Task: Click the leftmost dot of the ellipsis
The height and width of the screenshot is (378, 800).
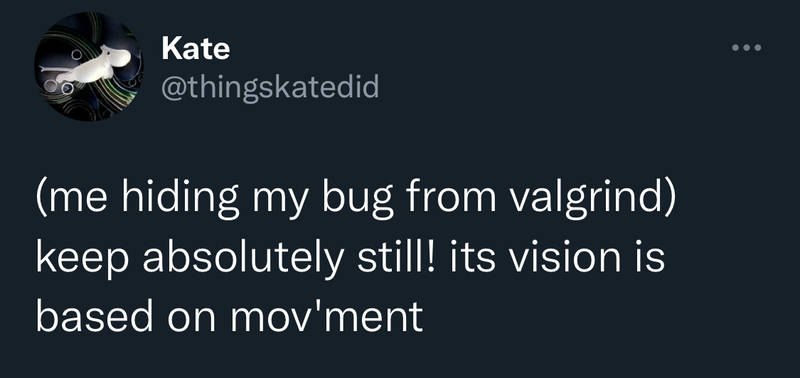Action: pyautogui.click(x=735, y=48)
